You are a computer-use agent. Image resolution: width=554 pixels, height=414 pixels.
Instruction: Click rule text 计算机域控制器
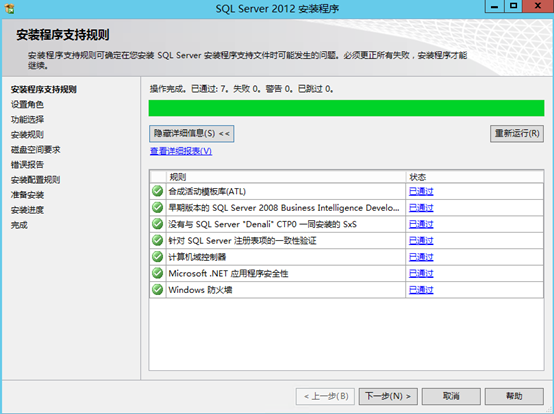click(197, 257)
